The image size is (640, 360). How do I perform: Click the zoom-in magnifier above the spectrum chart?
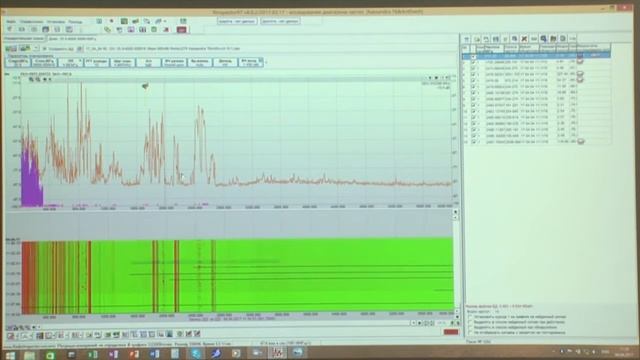(x=31, y=79)
